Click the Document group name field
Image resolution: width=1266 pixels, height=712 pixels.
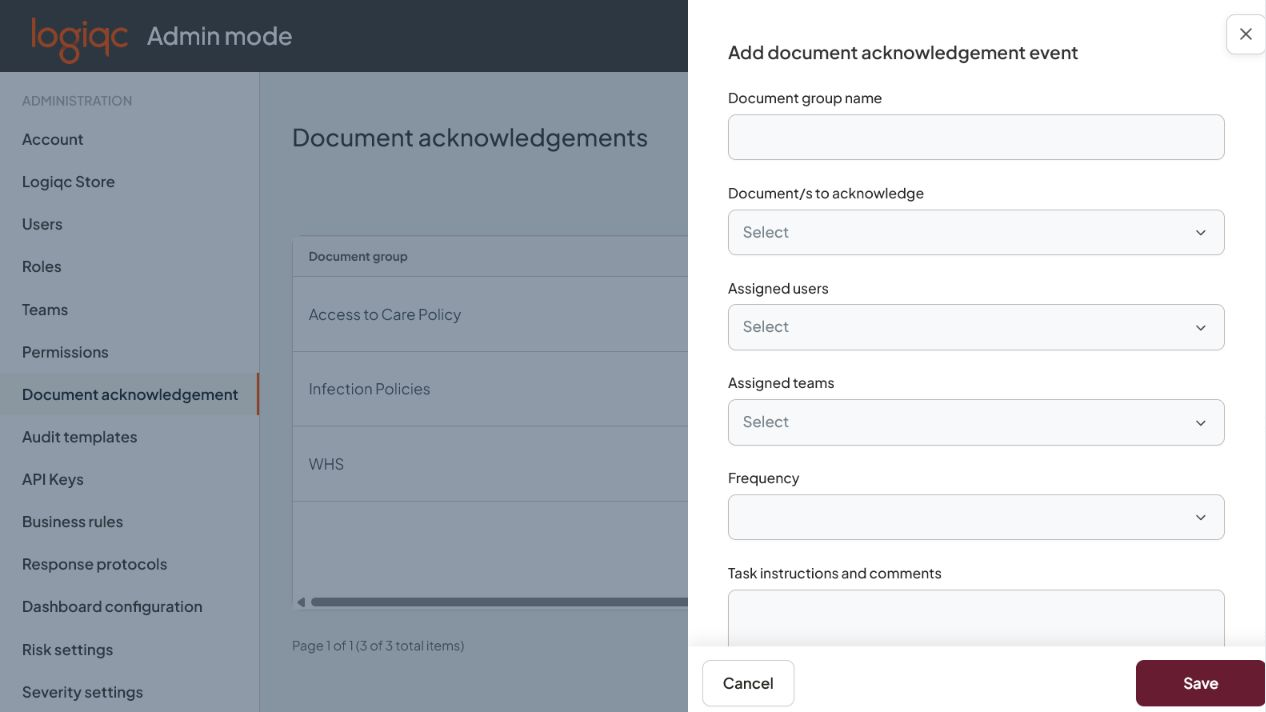[976, 137]
